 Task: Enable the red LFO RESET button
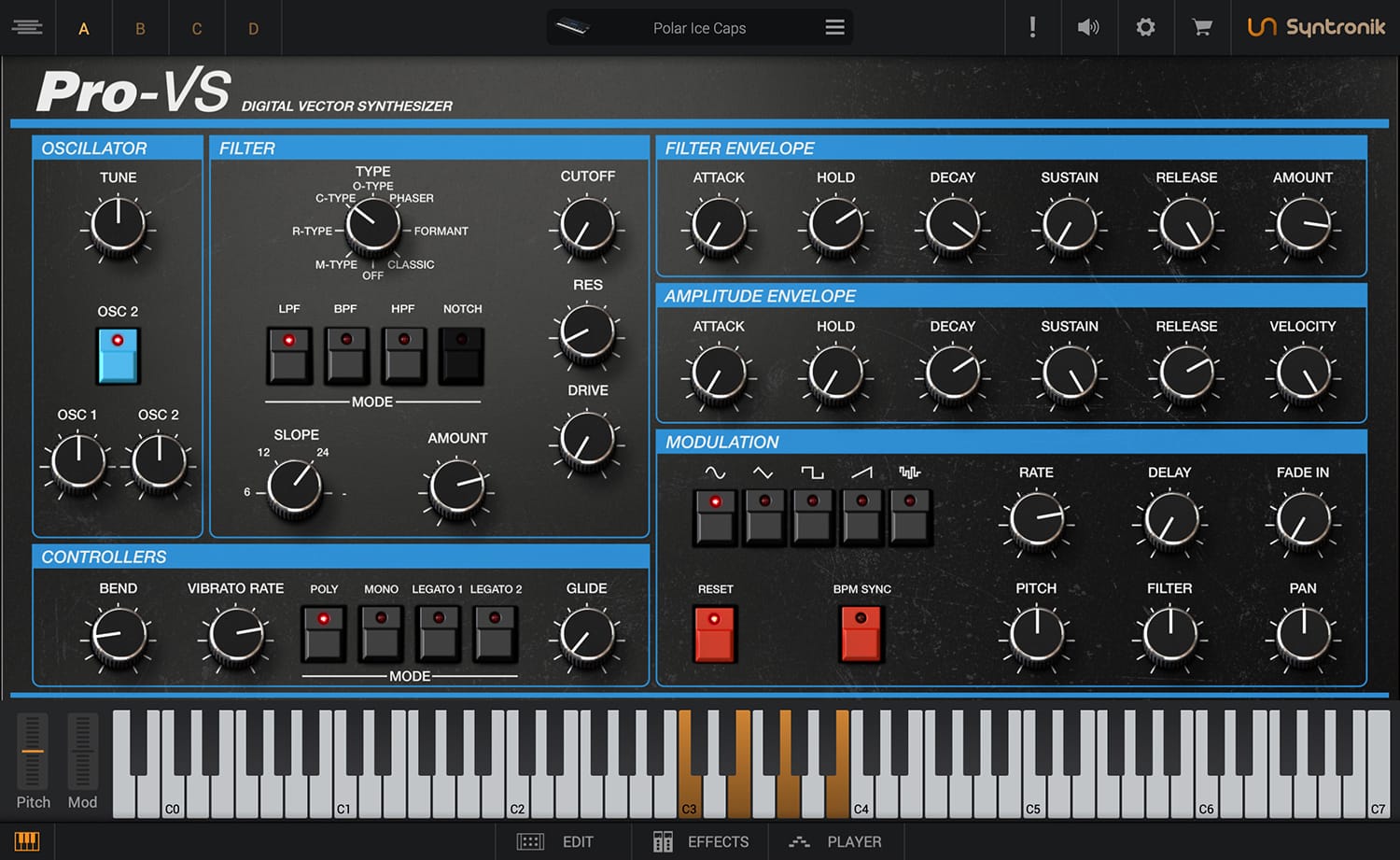[715, 633]
